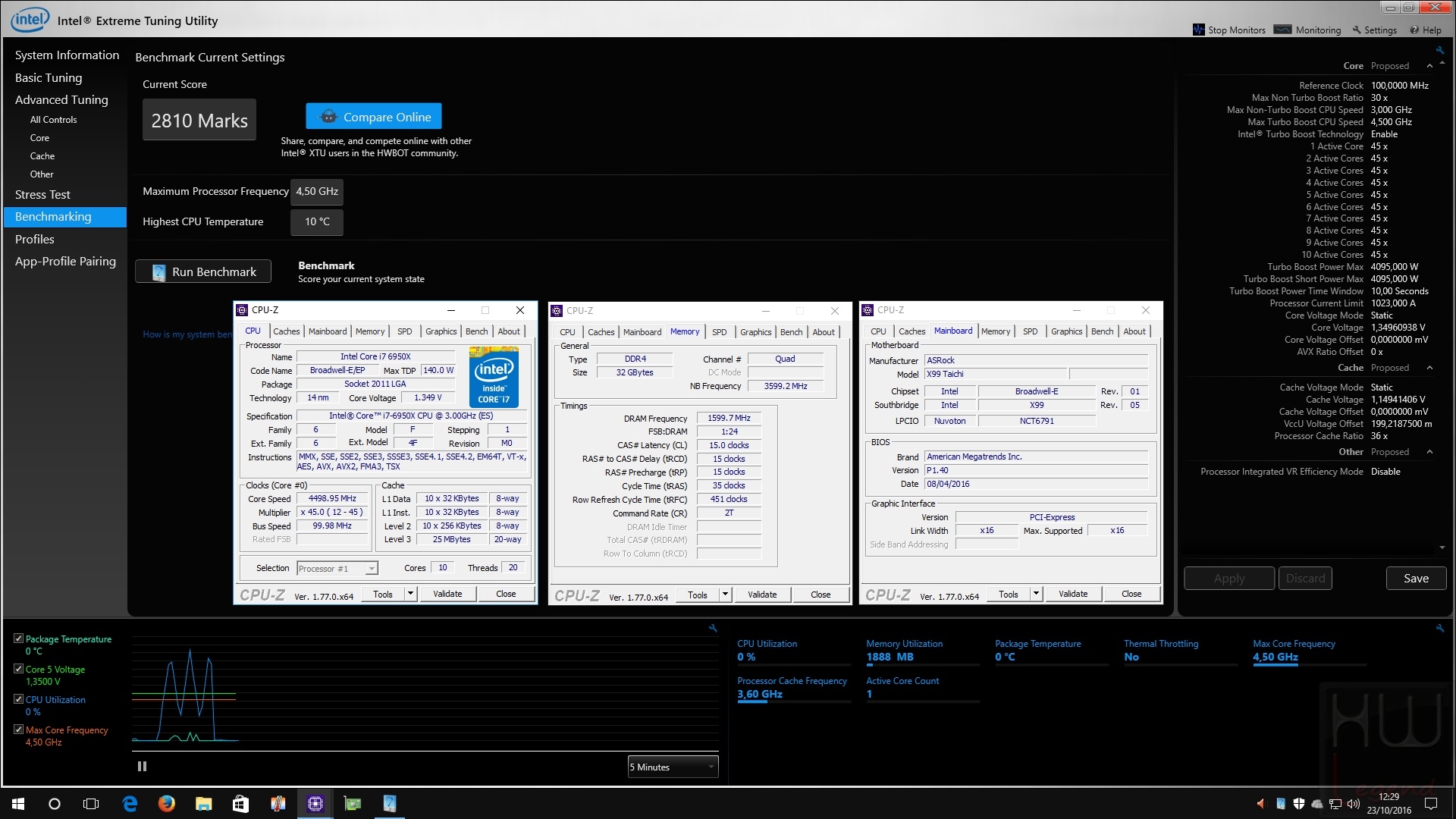
Task: Switch to Intel XTU blue taskbar icon
Action: click(390, 804)
